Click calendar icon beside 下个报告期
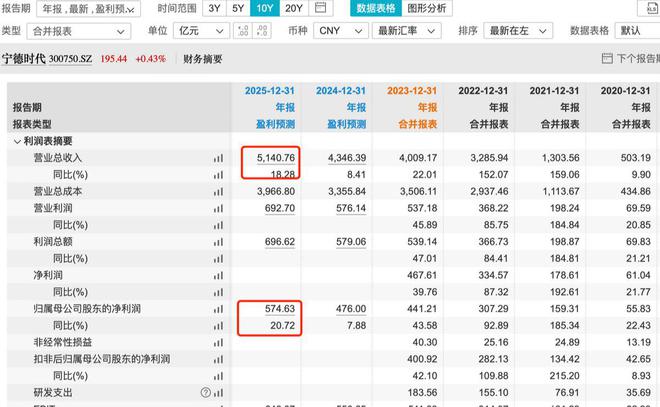 pyautogui.click(x=607, y=59)
